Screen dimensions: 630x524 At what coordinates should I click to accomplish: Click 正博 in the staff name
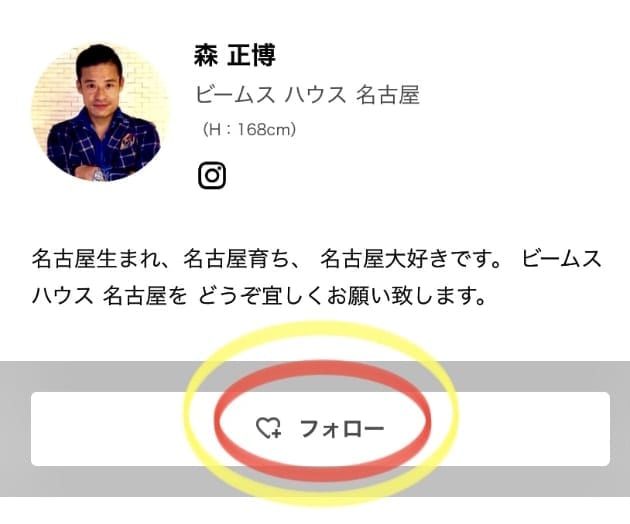(x=252, y=55)
